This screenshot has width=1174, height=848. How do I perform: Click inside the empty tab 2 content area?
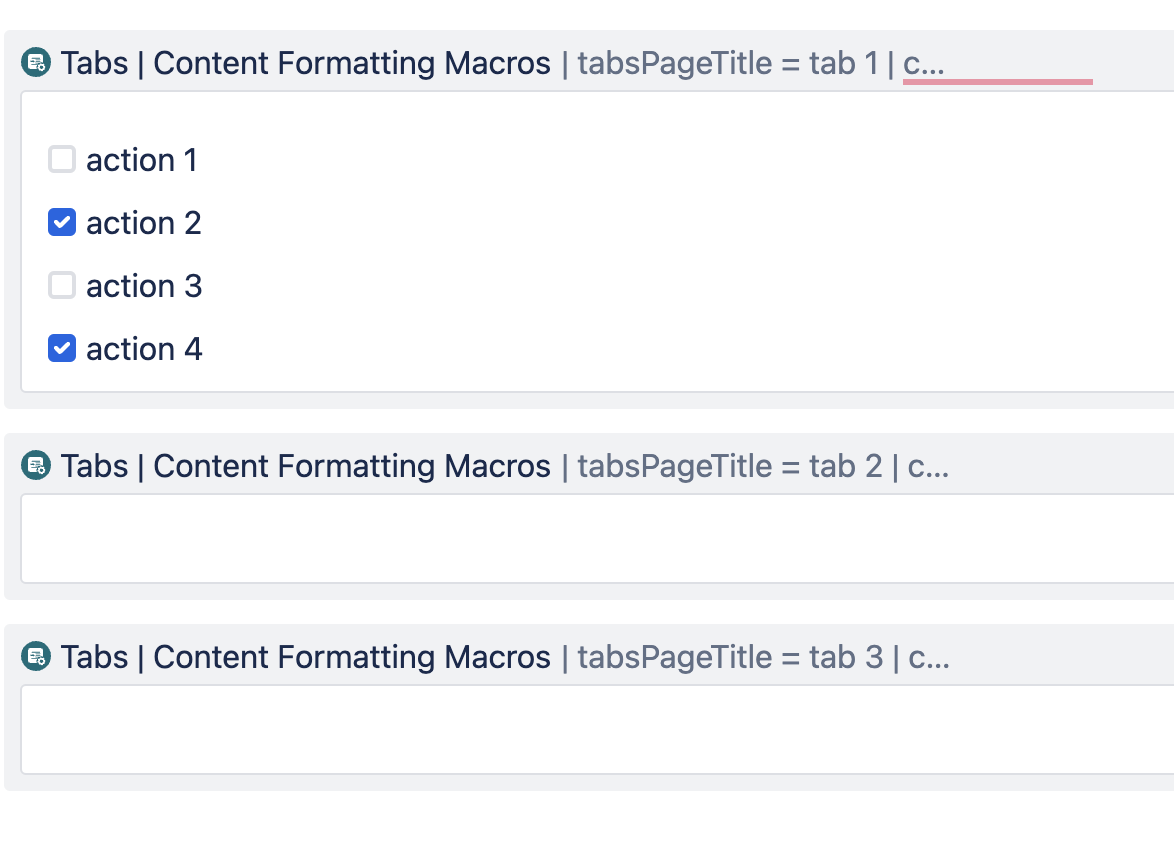(x=585, y=537)
